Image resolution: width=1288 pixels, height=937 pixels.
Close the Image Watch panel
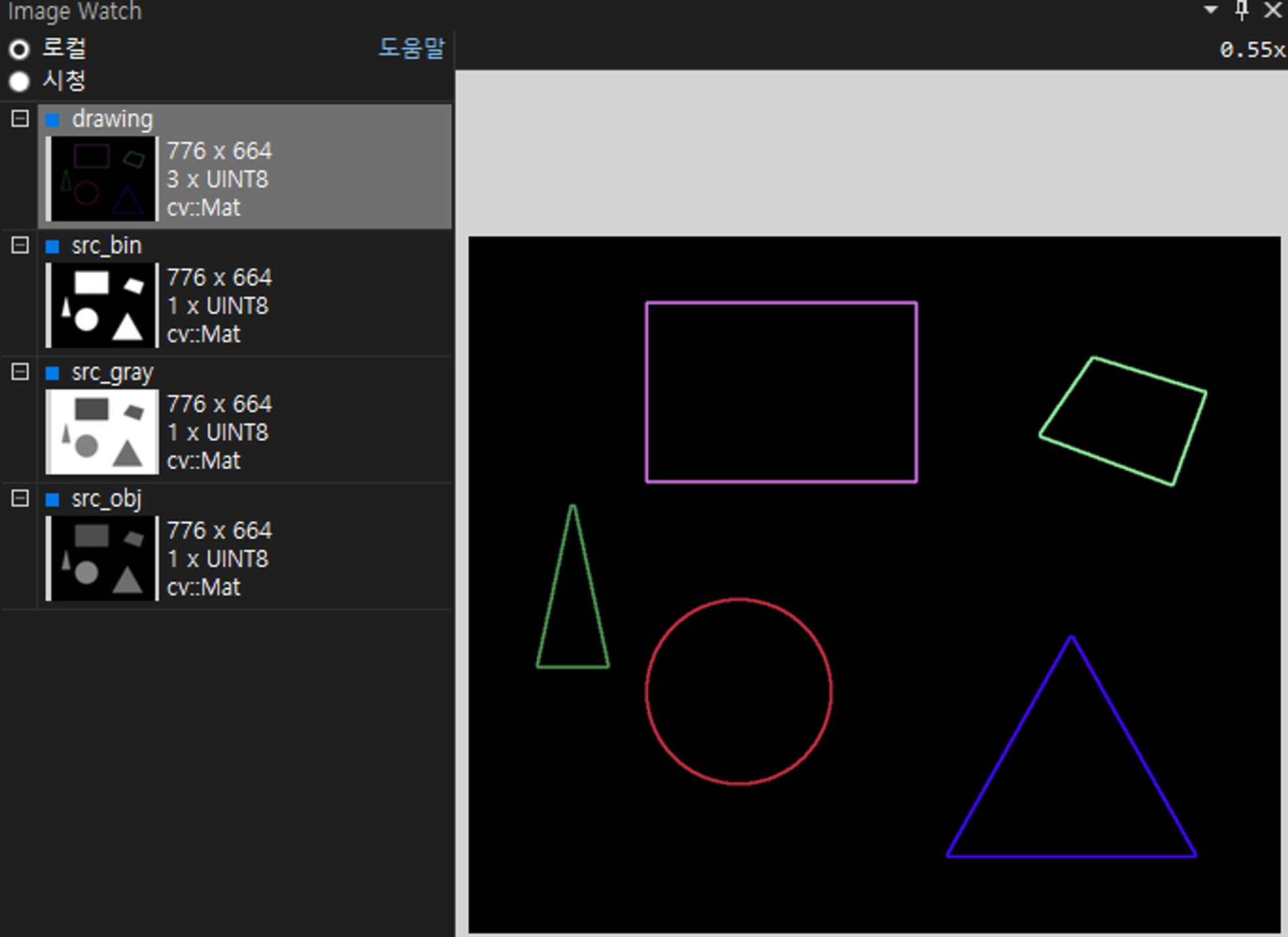pyautogui.click(x=1272, y=10)
